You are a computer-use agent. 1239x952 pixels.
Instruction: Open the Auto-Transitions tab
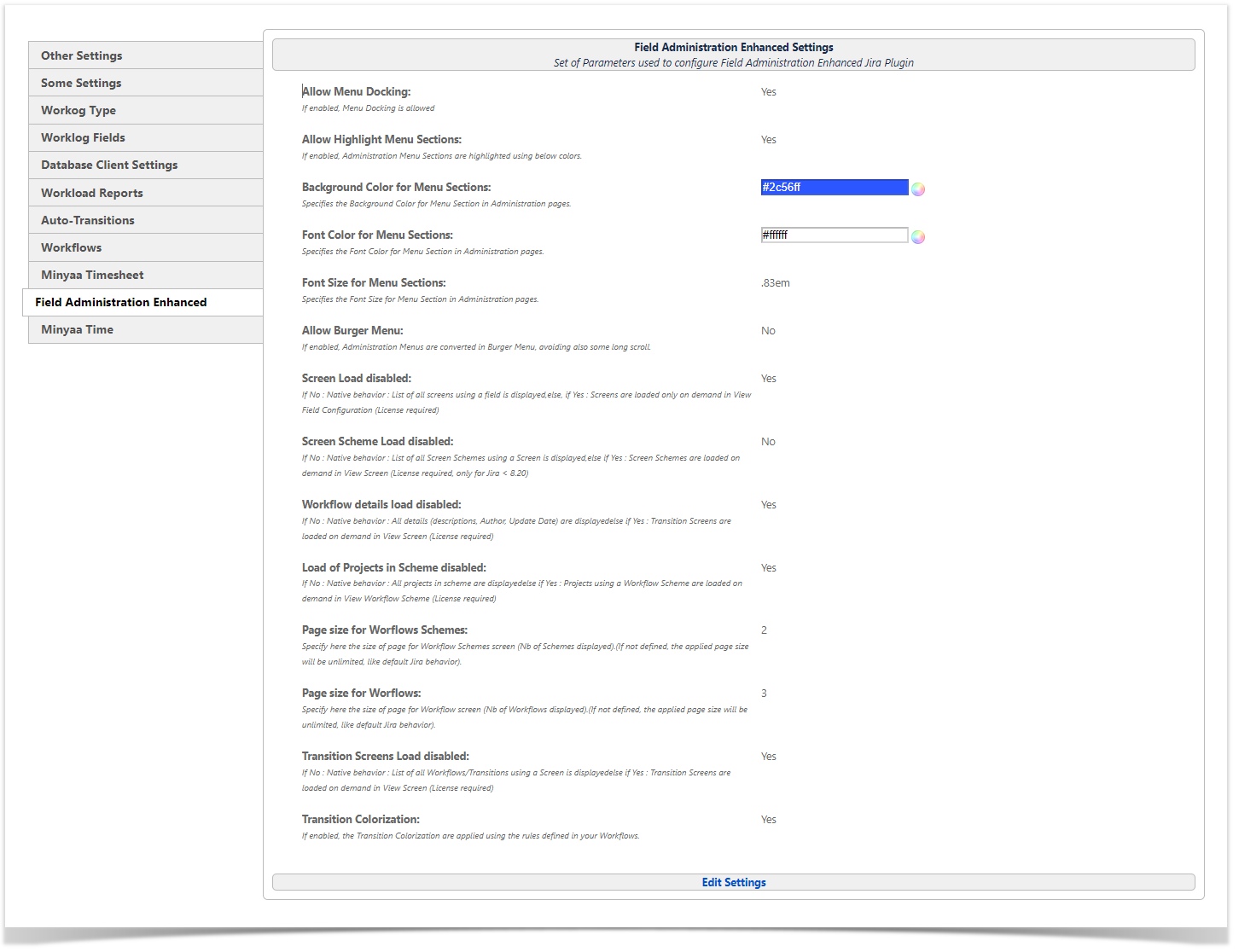coord(88,220)
